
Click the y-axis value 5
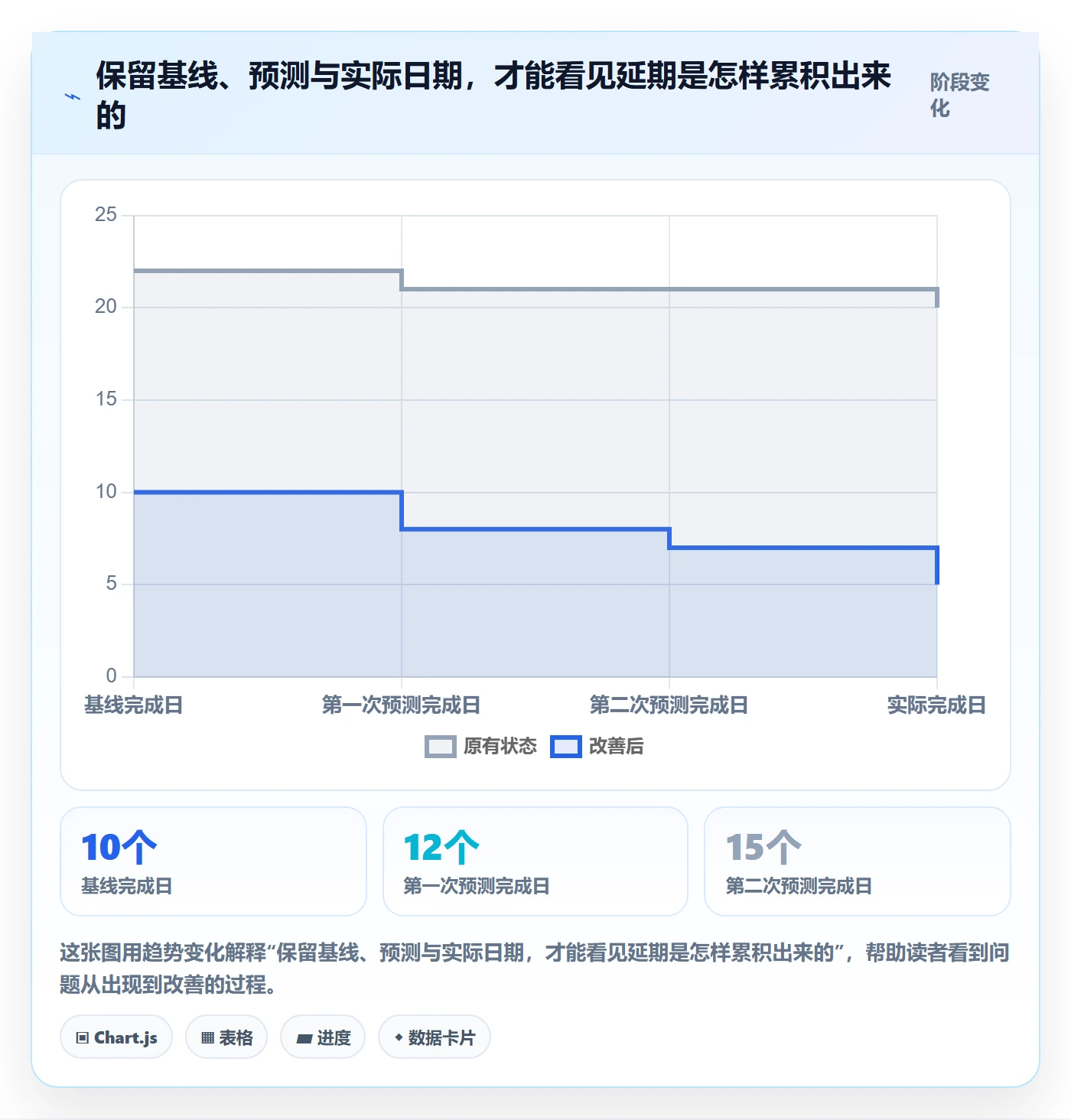(112, 584)
